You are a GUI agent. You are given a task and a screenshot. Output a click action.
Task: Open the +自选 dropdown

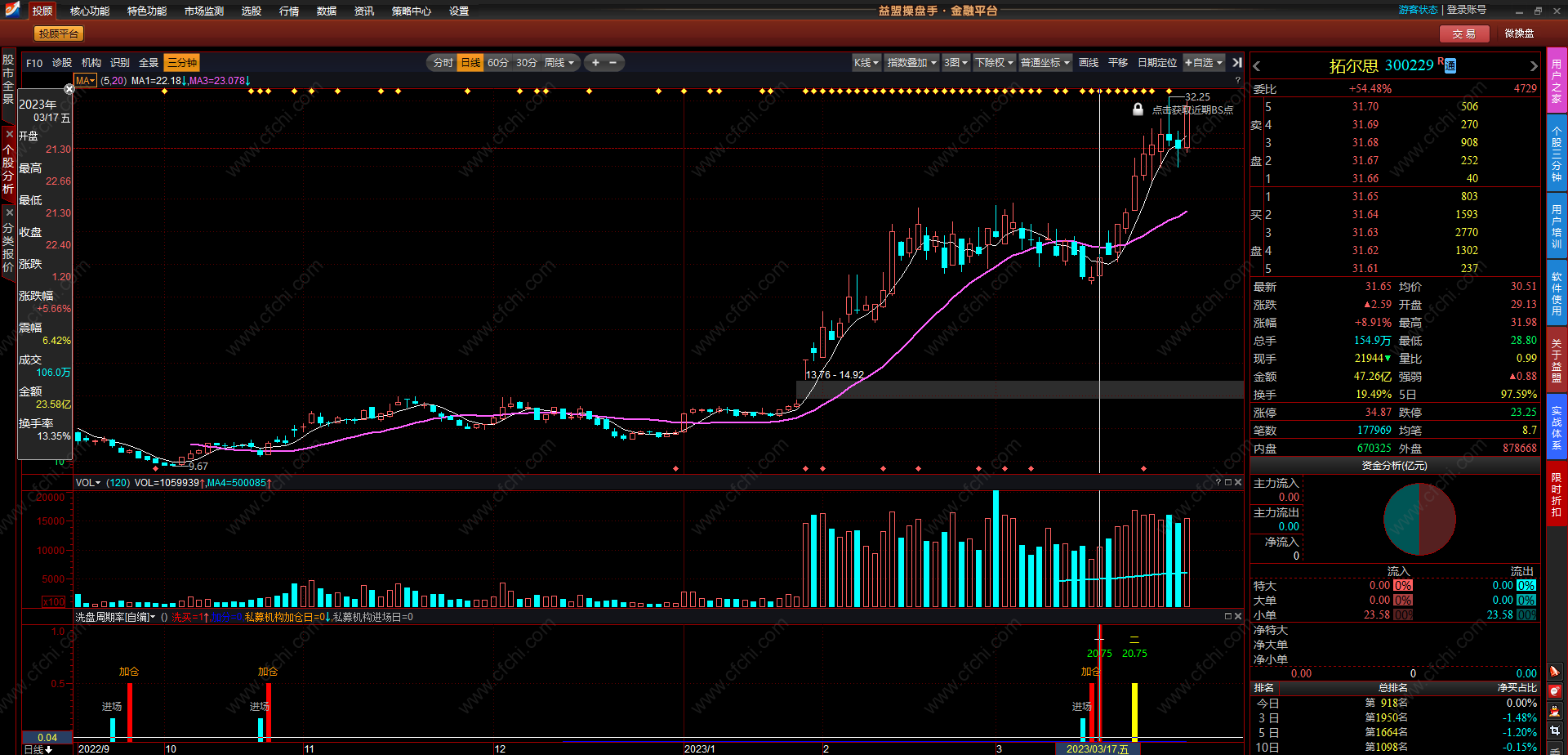pyautogui.click(x=1204, y=62)
